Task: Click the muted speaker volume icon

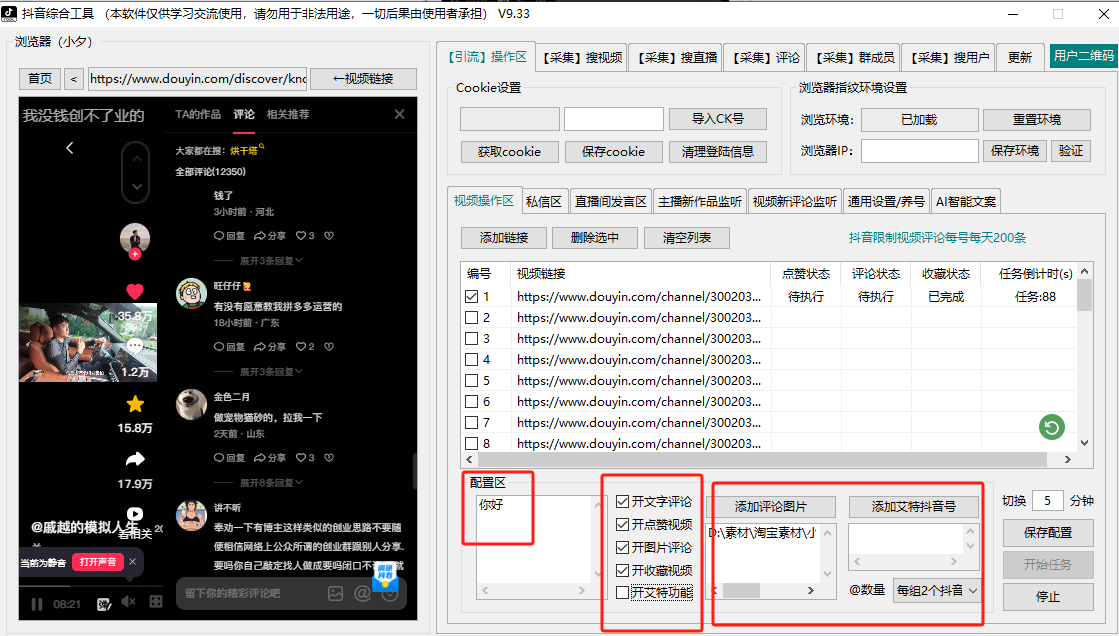Action: click(128, 602)
